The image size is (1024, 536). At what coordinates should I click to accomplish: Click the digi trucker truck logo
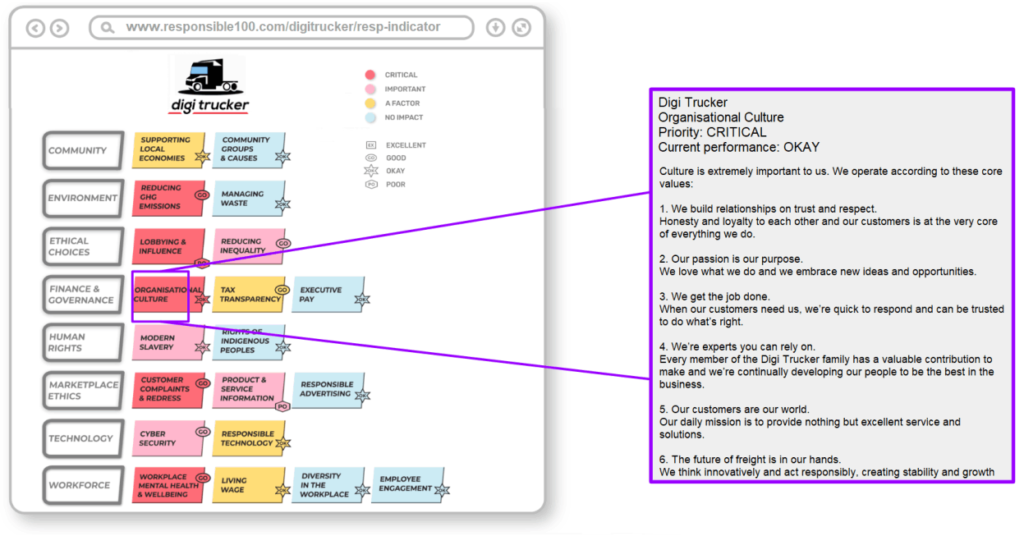pyautogui.click(x=210, y=86)
